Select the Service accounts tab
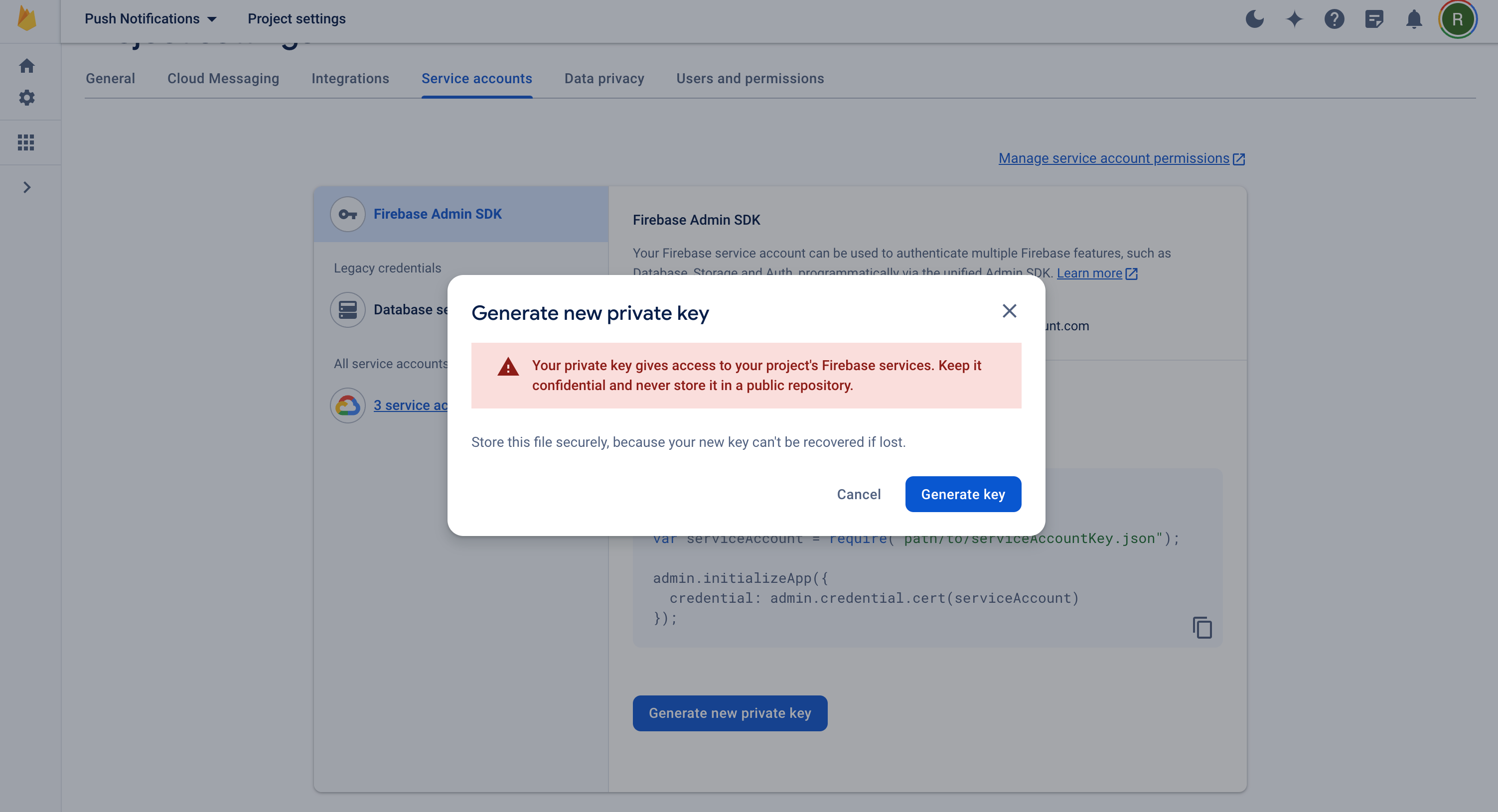Viewport: 1498px width, 812px height. click(477, 79)
